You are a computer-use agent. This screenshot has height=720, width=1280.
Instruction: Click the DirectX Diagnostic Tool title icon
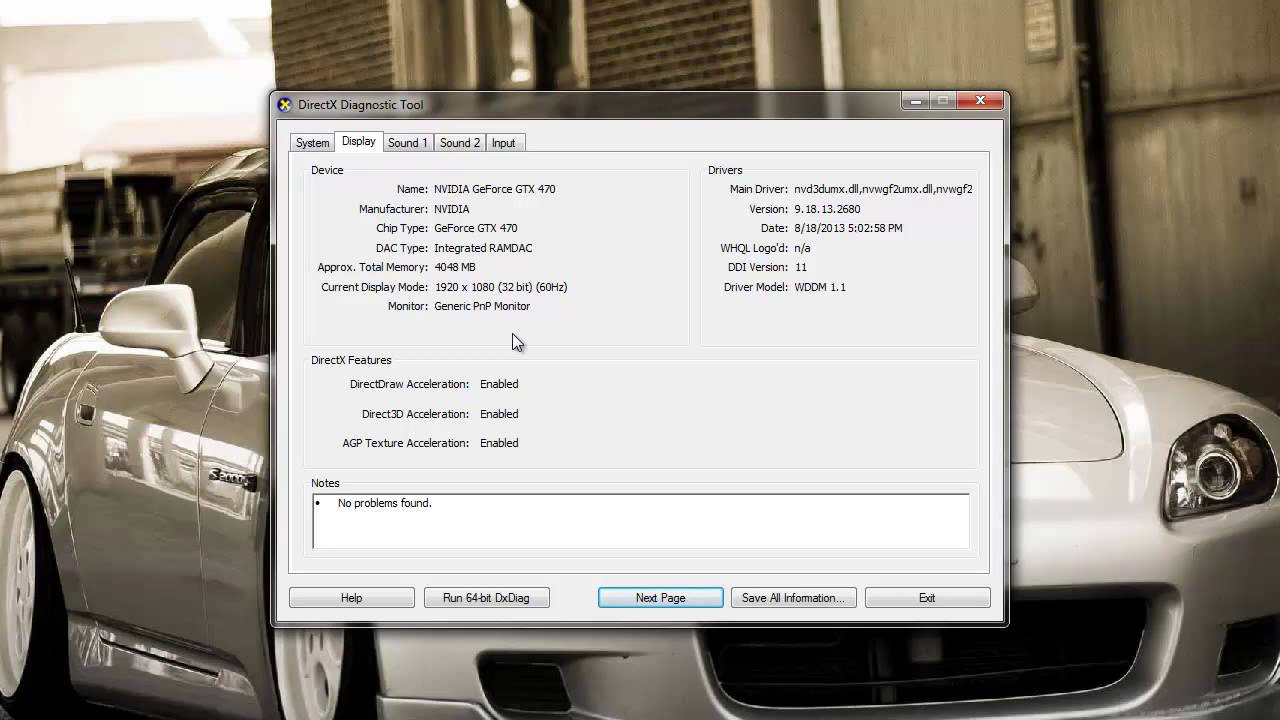tap(285, 105)
